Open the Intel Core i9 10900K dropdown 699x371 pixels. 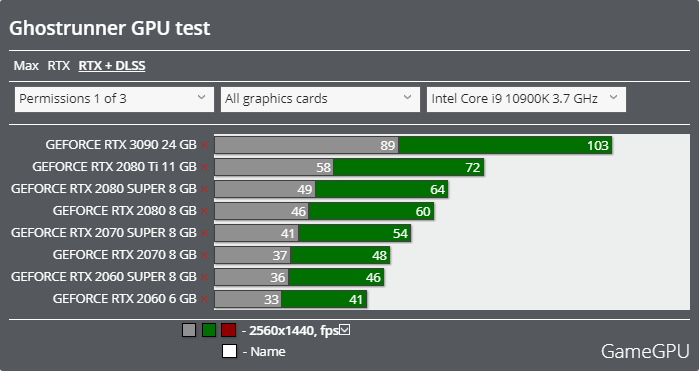tap(526, 99)
